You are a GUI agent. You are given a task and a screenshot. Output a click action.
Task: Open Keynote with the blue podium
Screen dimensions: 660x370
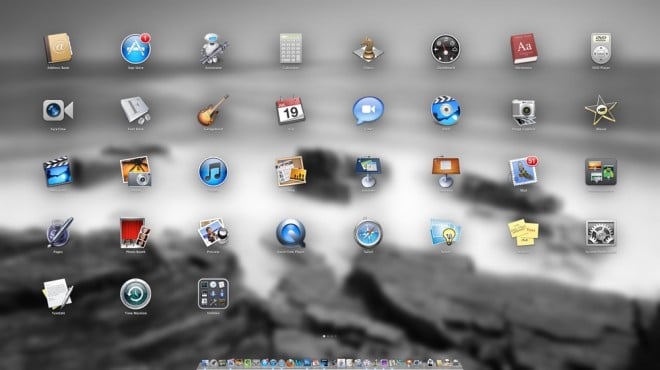(x=368, y=172)
